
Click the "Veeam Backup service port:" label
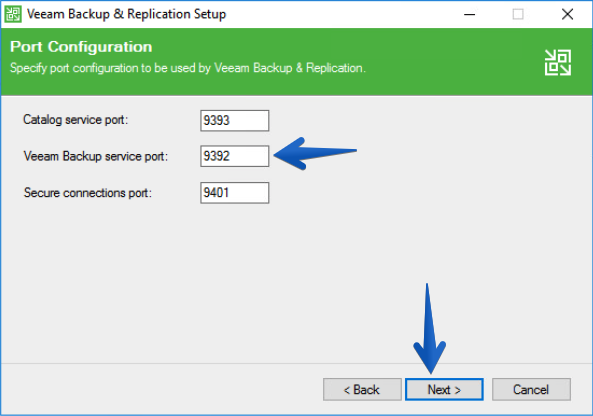(x=96, y=156)
